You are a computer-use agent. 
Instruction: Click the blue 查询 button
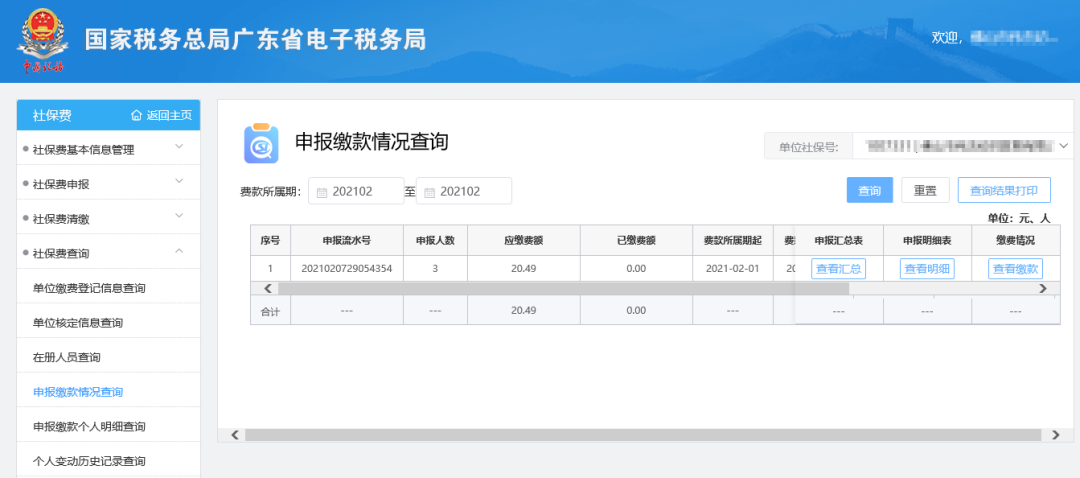click(x=869, y=190)
